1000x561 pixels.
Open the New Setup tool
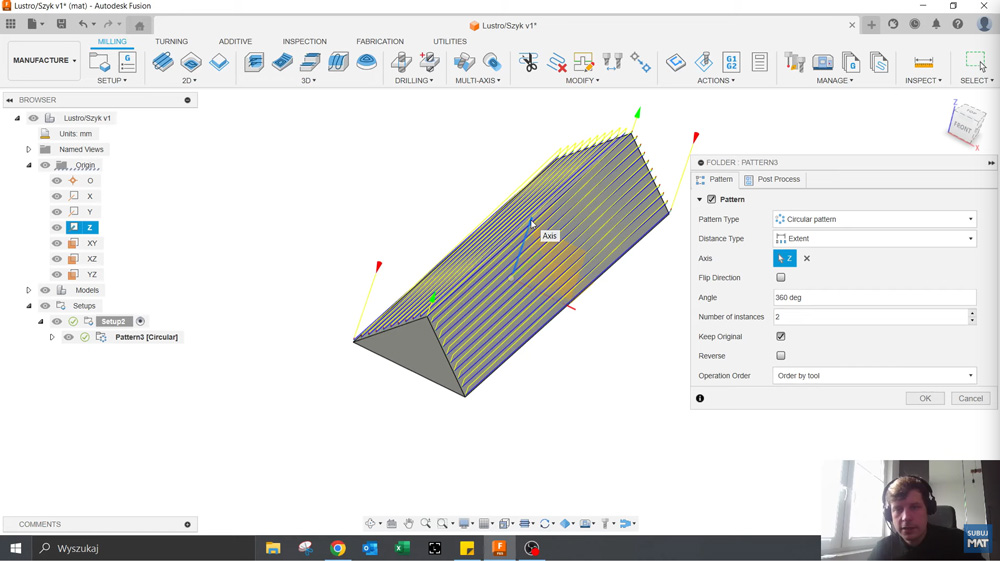pos(99,62)
